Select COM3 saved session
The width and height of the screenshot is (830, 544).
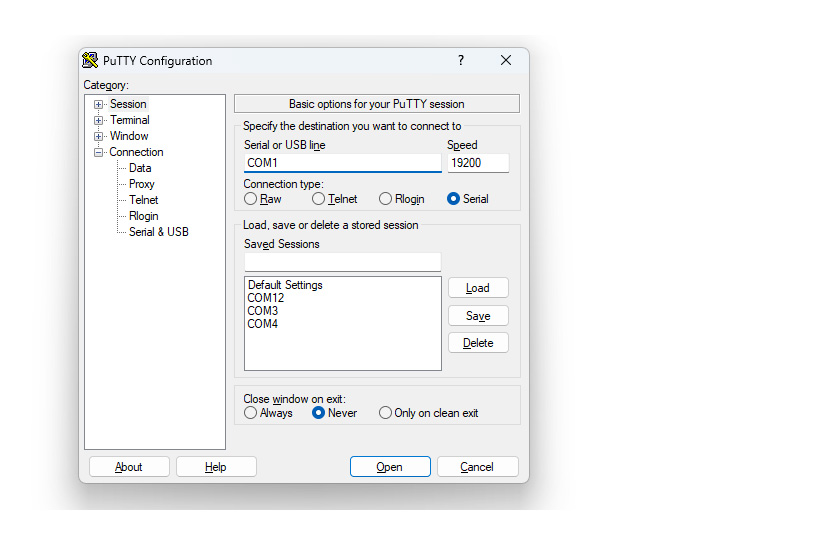tap(263, 311)
